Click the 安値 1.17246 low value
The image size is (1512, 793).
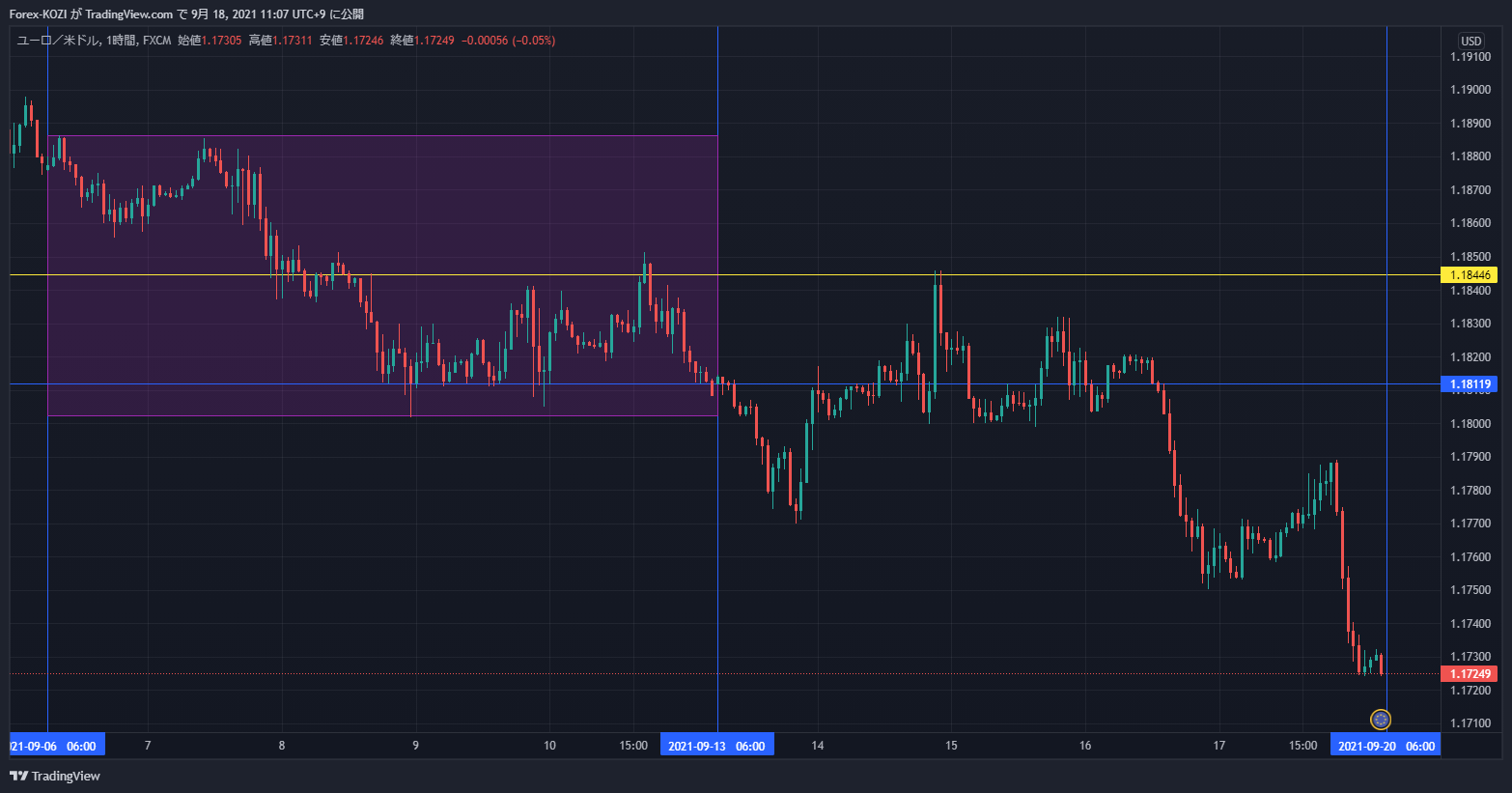[x=351, y=41]
